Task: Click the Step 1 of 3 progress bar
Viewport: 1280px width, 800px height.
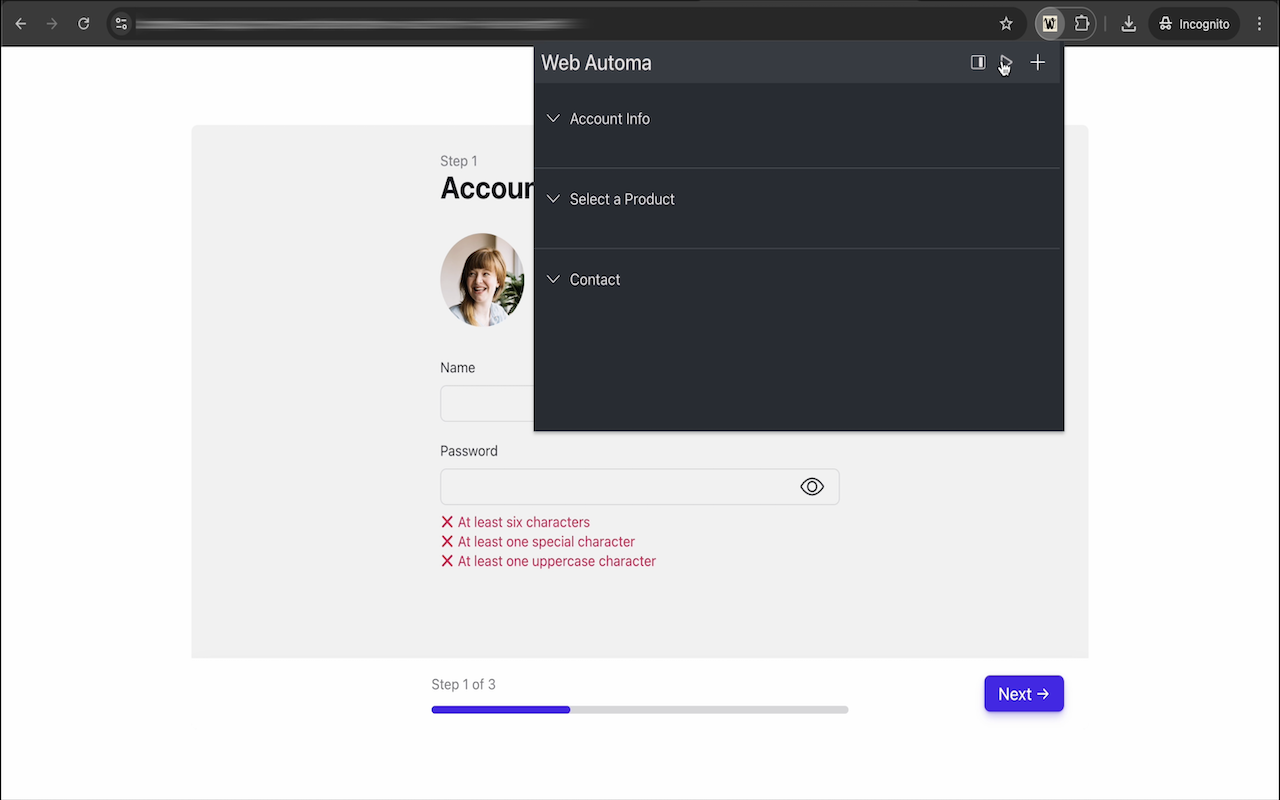Action: click(639, 709)
